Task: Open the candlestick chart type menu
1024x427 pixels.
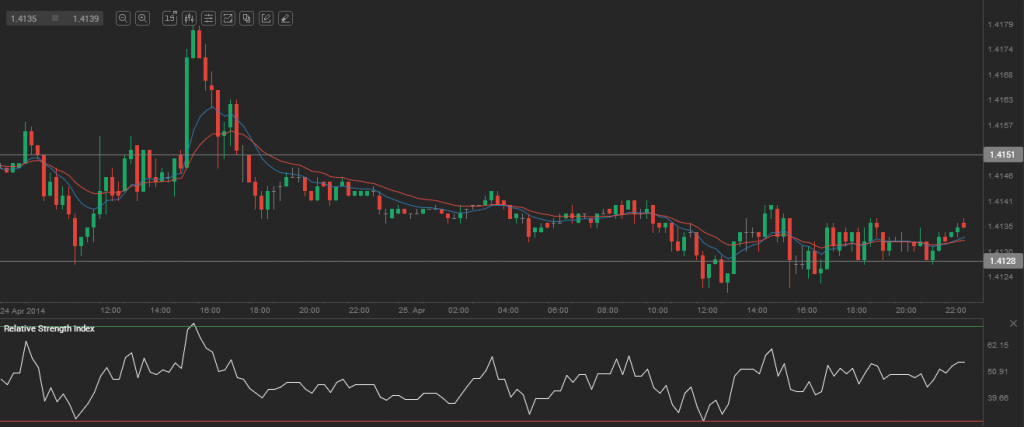Action: click(189, 18)
